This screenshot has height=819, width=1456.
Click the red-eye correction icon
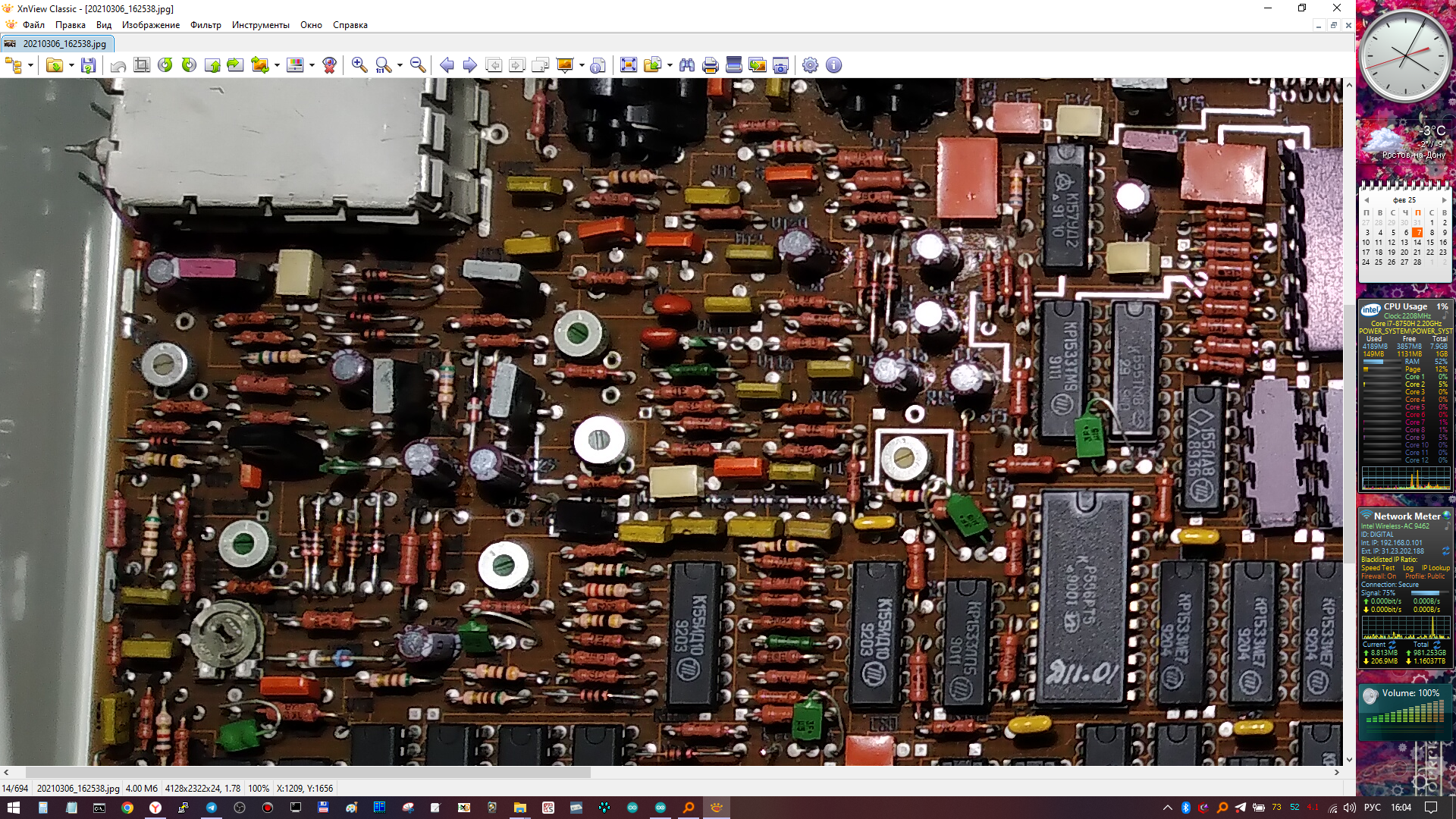(x=329, y=65)
